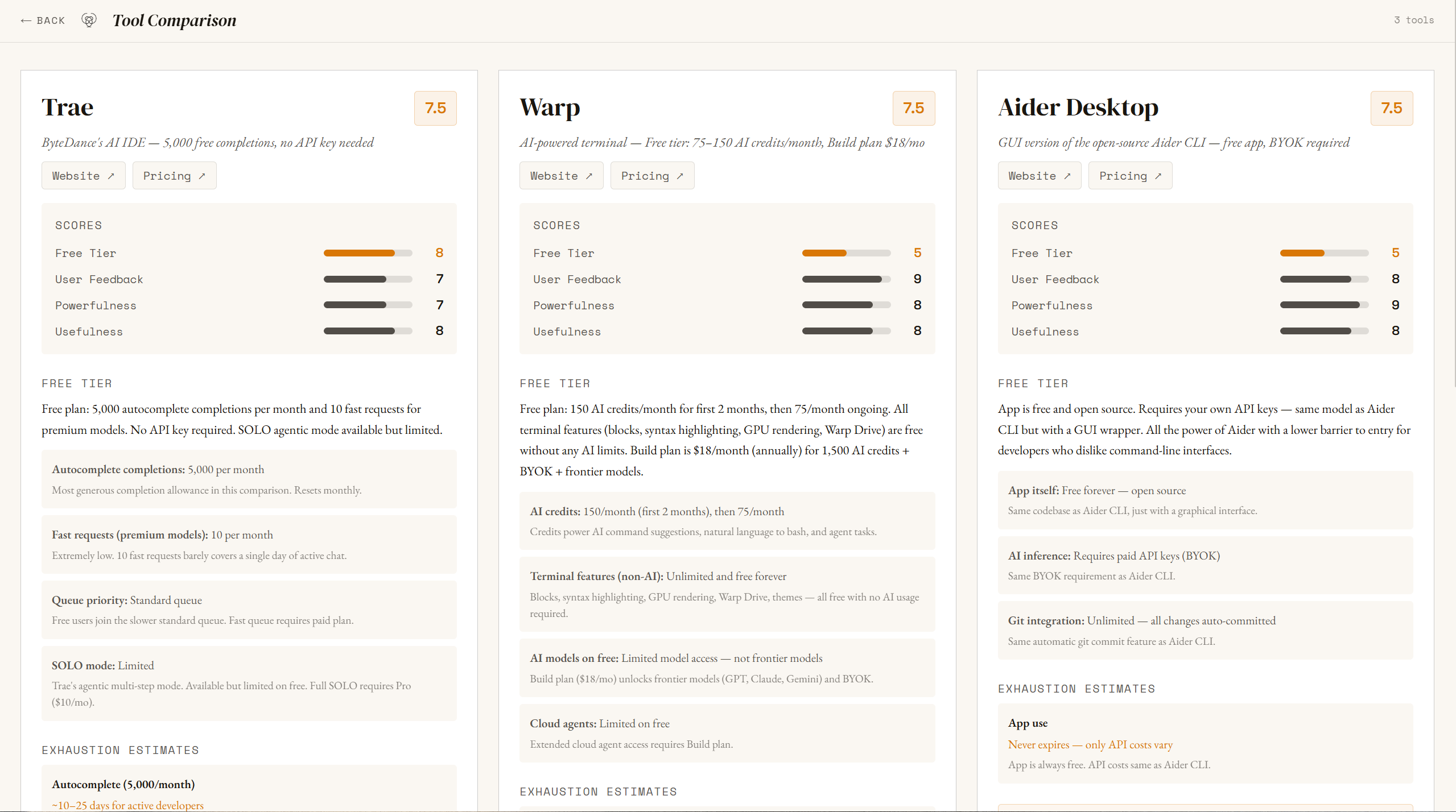Click Aider Desktop score badge 7.5
1456x812 pixels.
[1391, 108]
